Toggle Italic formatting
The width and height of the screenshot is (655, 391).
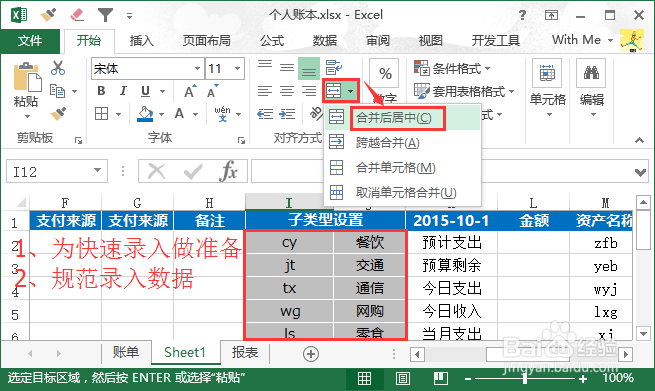pos(123,91)
